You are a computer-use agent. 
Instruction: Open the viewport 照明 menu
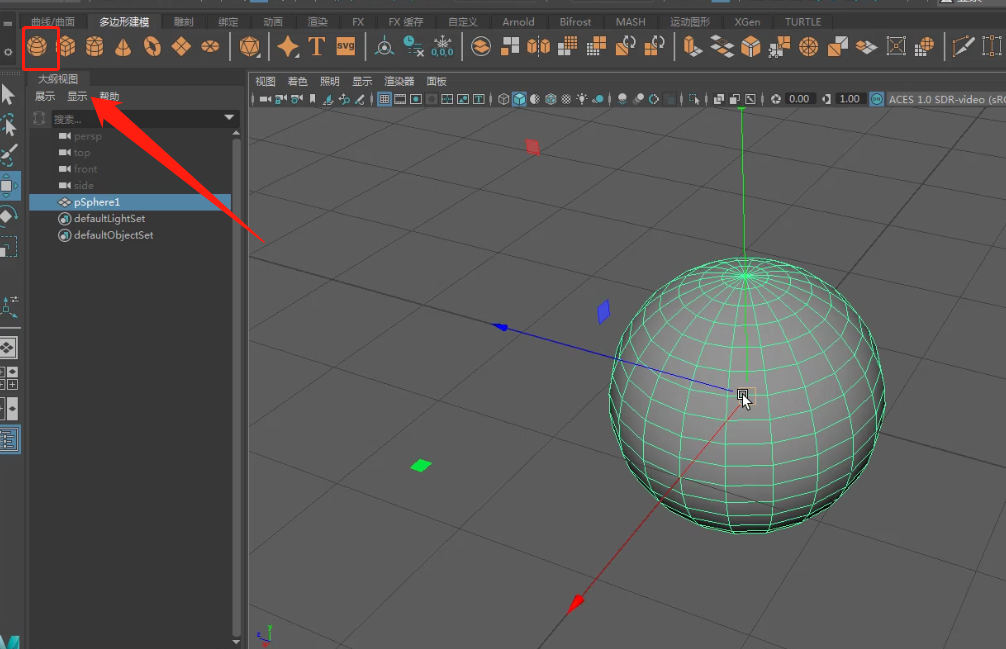[329, 81]
